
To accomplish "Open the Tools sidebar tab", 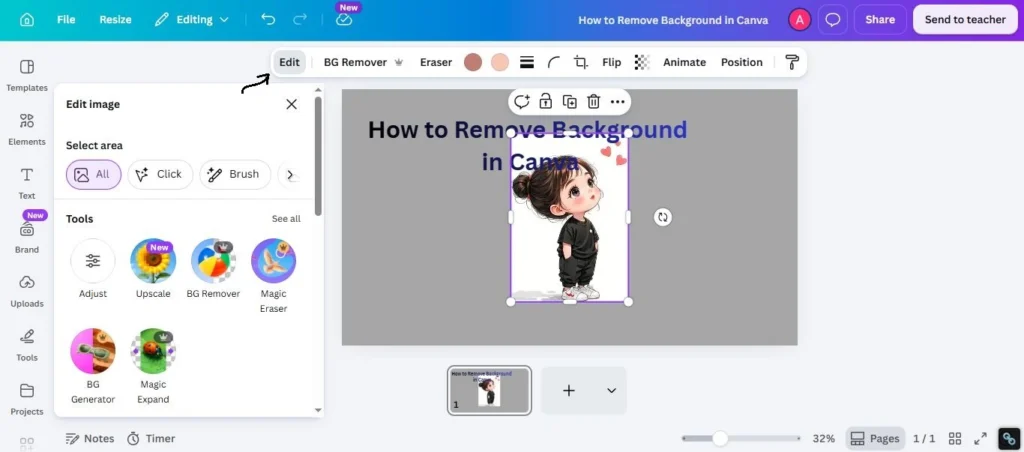I will pos(27,346).
